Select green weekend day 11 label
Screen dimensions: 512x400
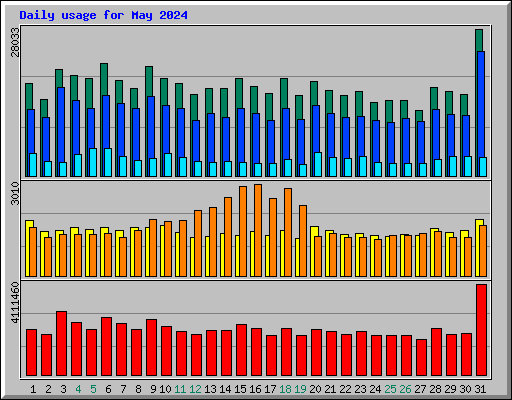click(x=180, y=389)
